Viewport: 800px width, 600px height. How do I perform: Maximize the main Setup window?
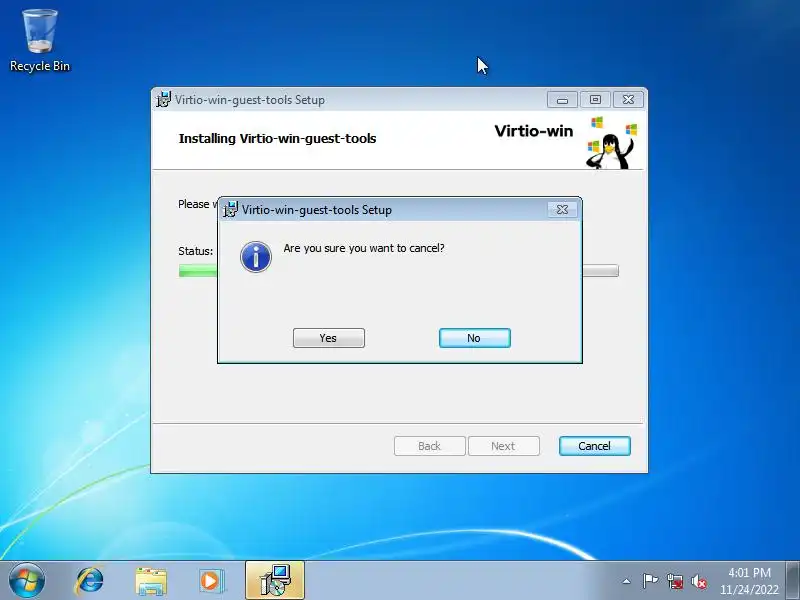point(595,99)
